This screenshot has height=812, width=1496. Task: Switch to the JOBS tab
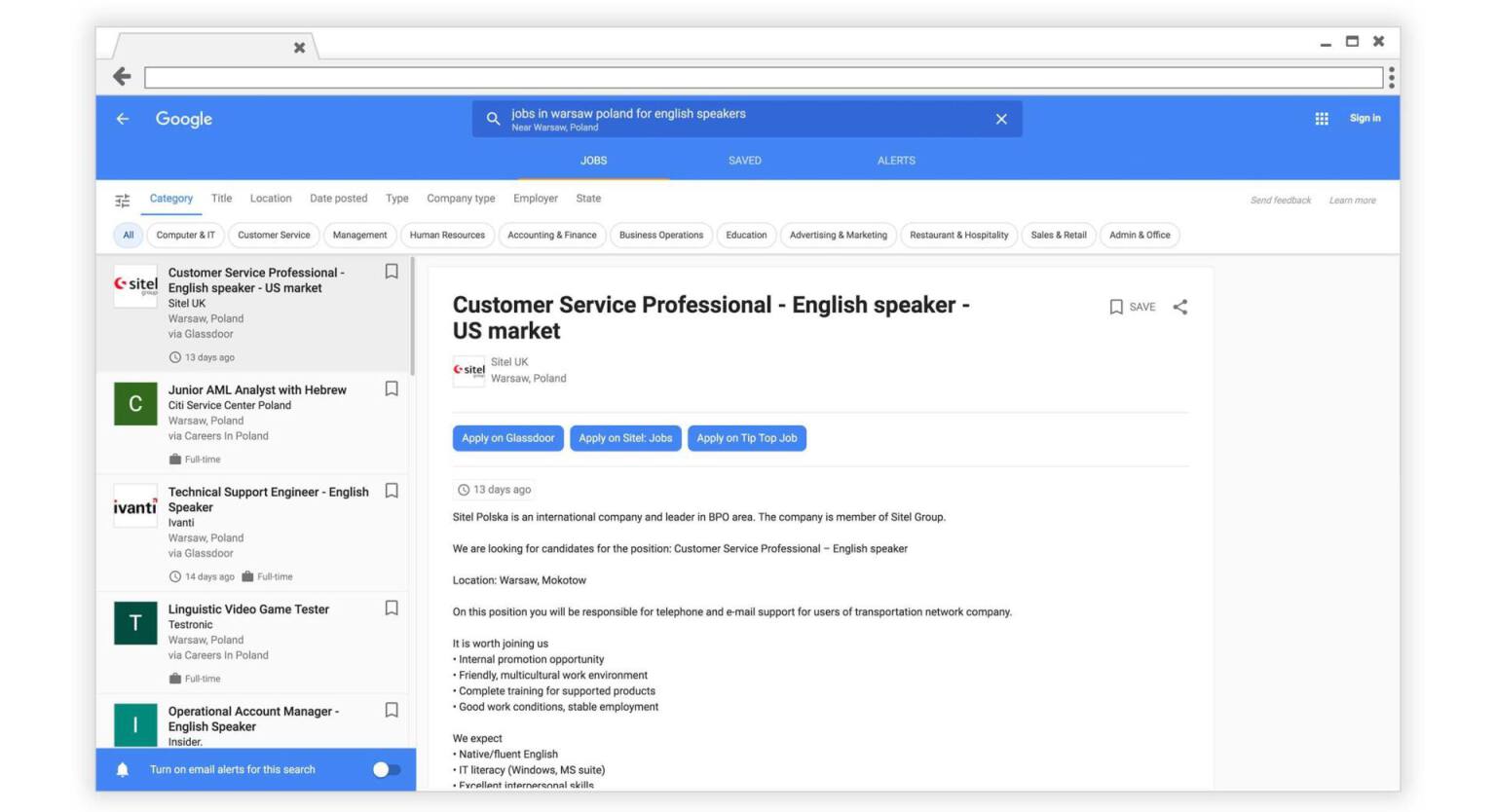(x=594, y=161)
